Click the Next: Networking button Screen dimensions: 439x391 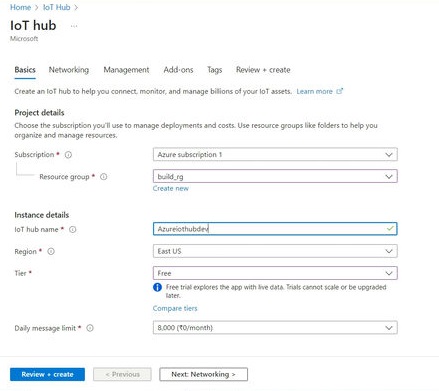[203, 374]
